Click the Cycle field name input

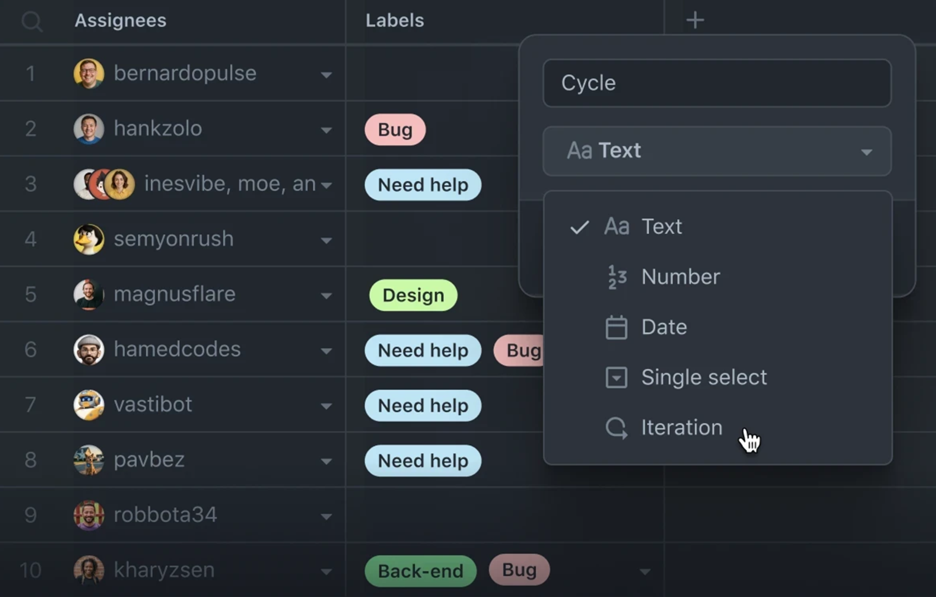[717, 83]
